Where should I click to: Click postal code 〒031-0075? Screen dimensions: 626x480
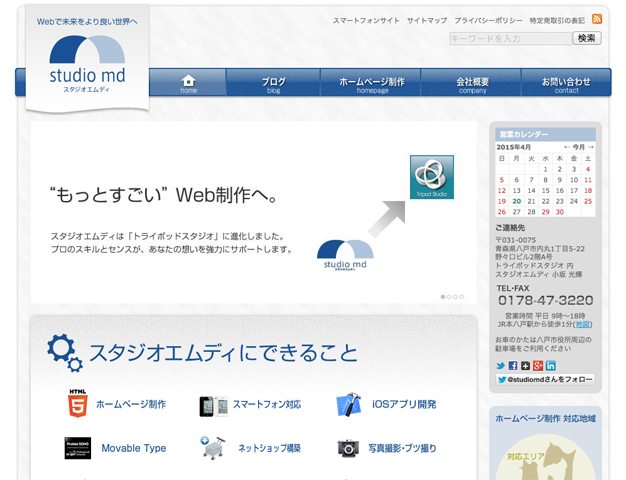click(515, 240)
